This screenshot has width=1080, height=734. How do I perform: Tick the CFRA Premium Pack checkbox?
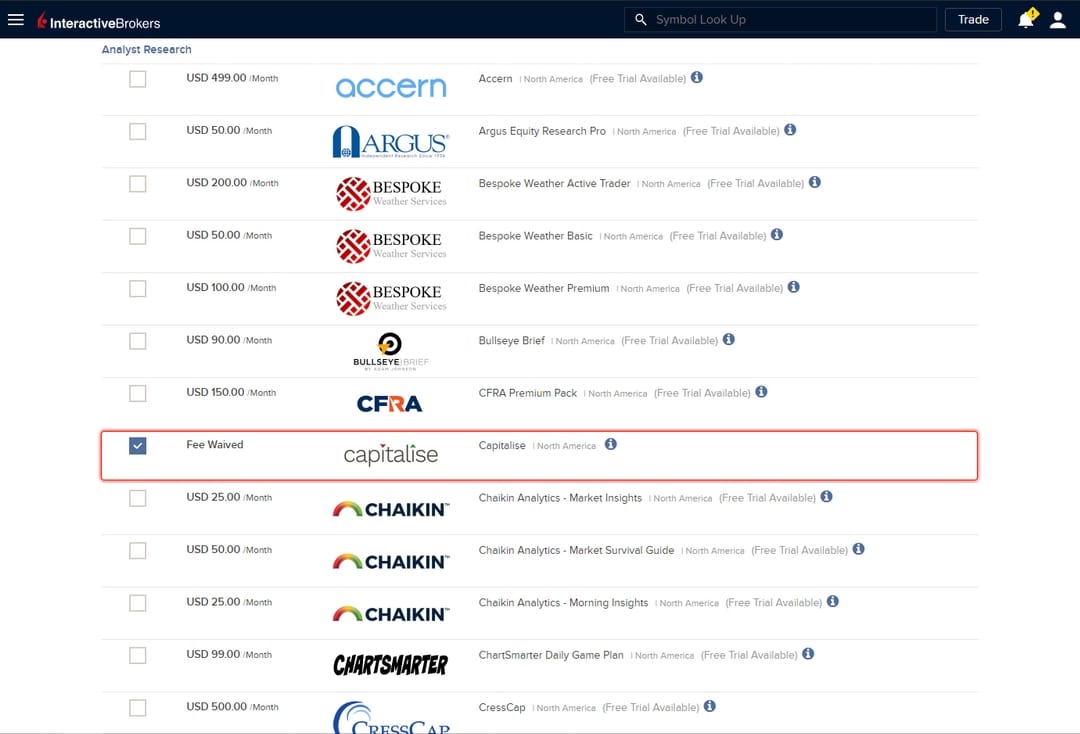tap(138, 393)
